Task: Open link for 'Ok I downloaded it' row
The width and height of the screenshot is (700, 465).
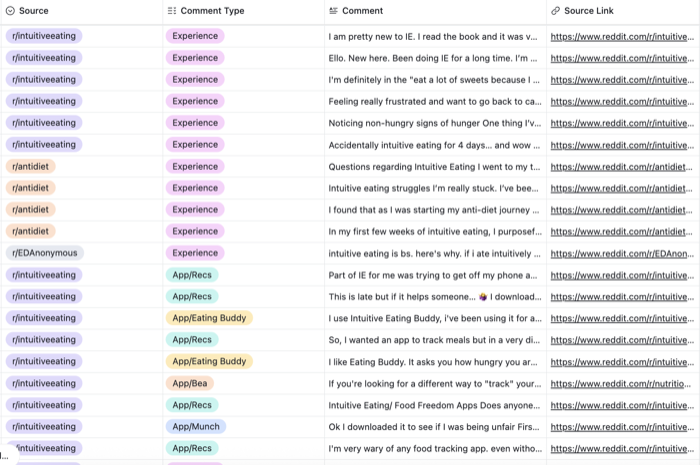Action: [622, 427]
